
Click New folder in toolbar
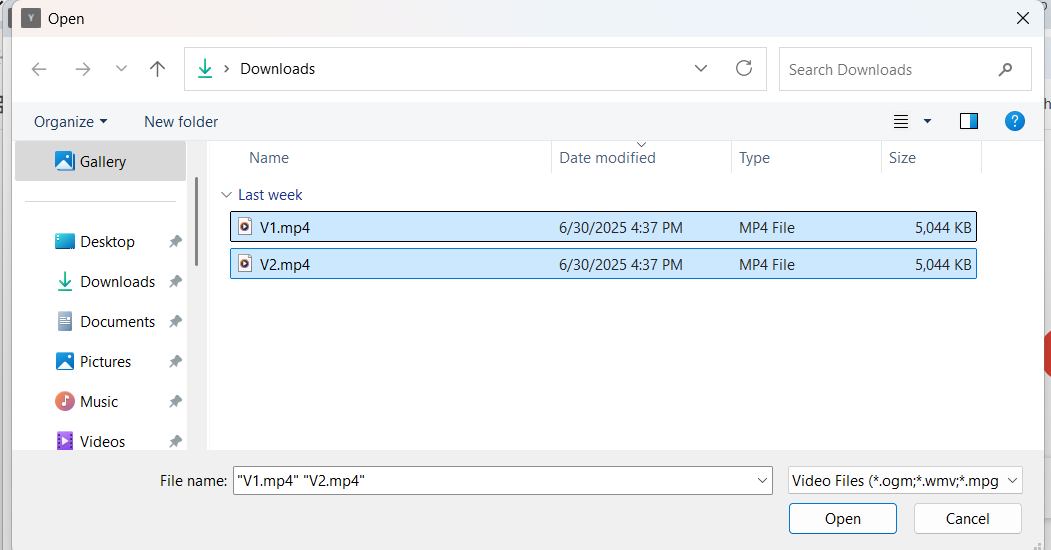181,121
